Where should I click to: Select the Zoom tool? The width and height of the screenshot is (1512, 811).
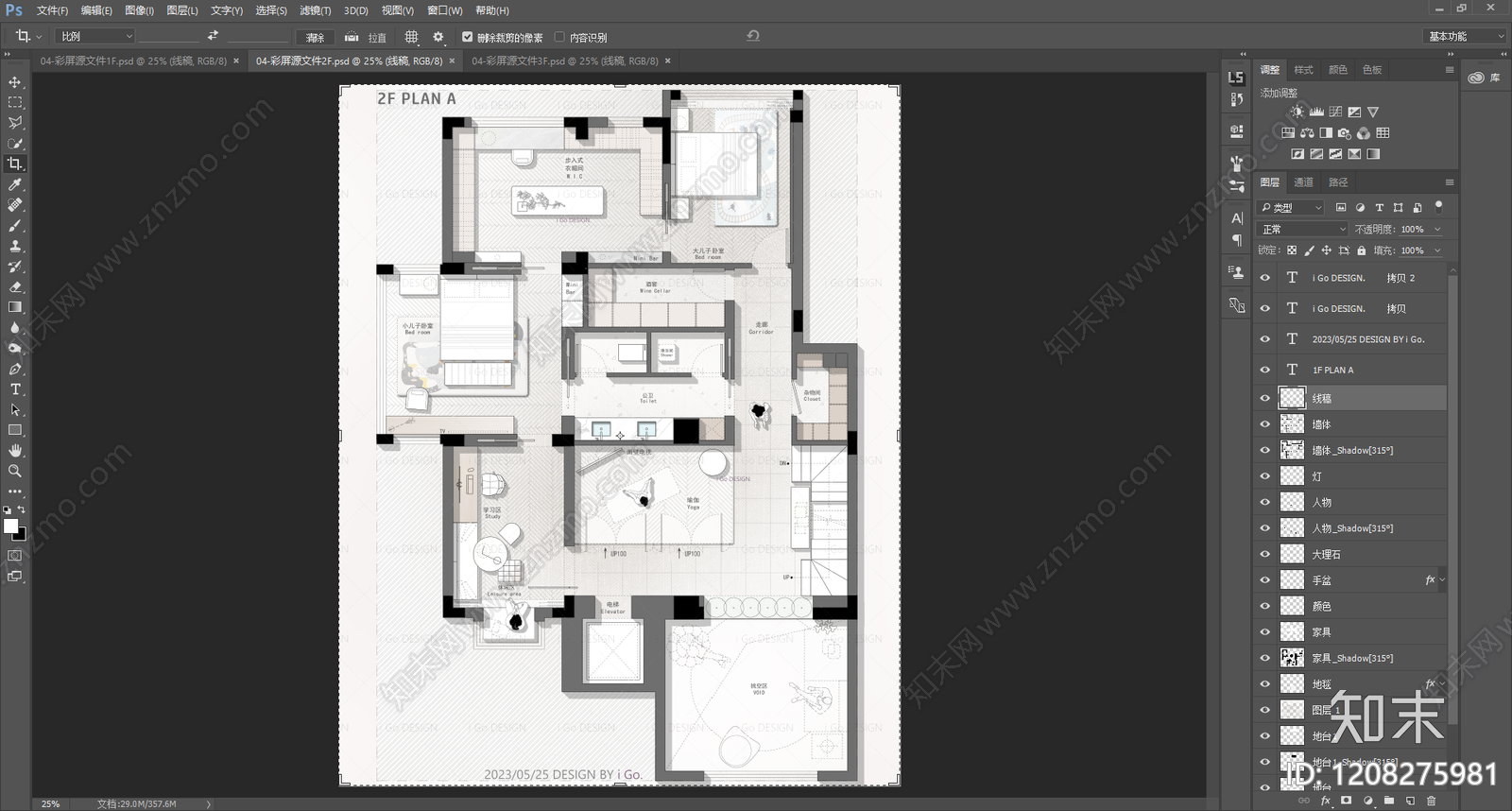click(15, 471)
